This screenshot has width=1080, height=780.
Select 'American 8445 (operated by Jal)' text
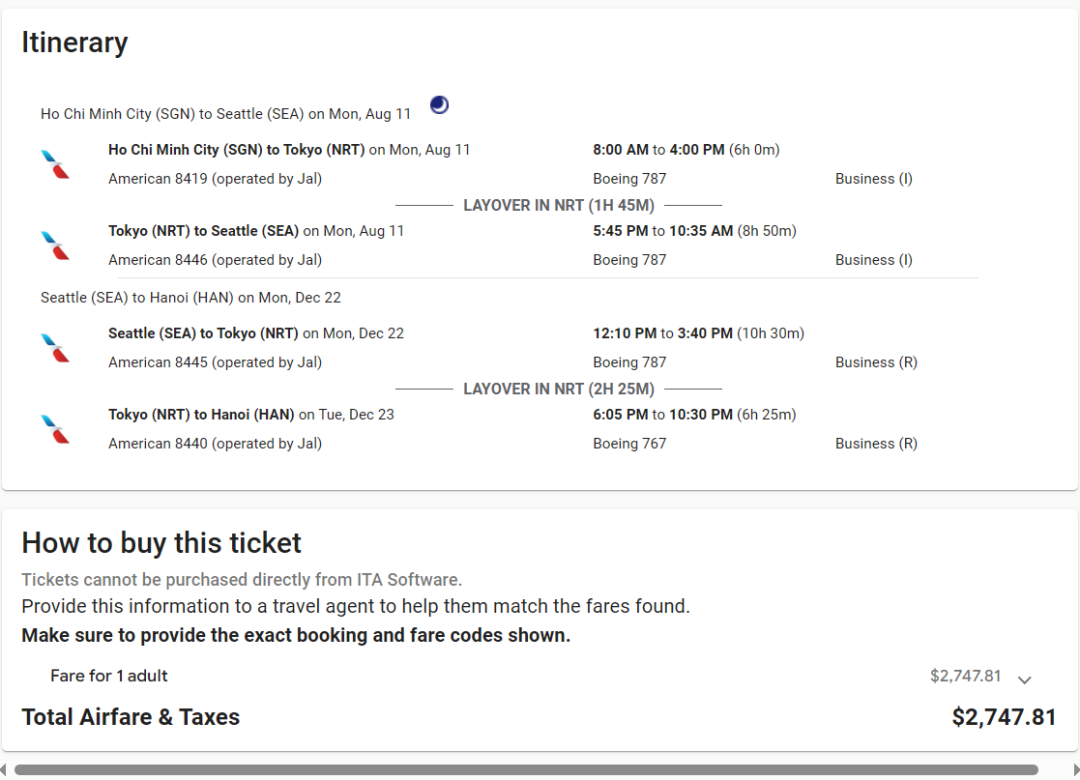click(215, 362)
